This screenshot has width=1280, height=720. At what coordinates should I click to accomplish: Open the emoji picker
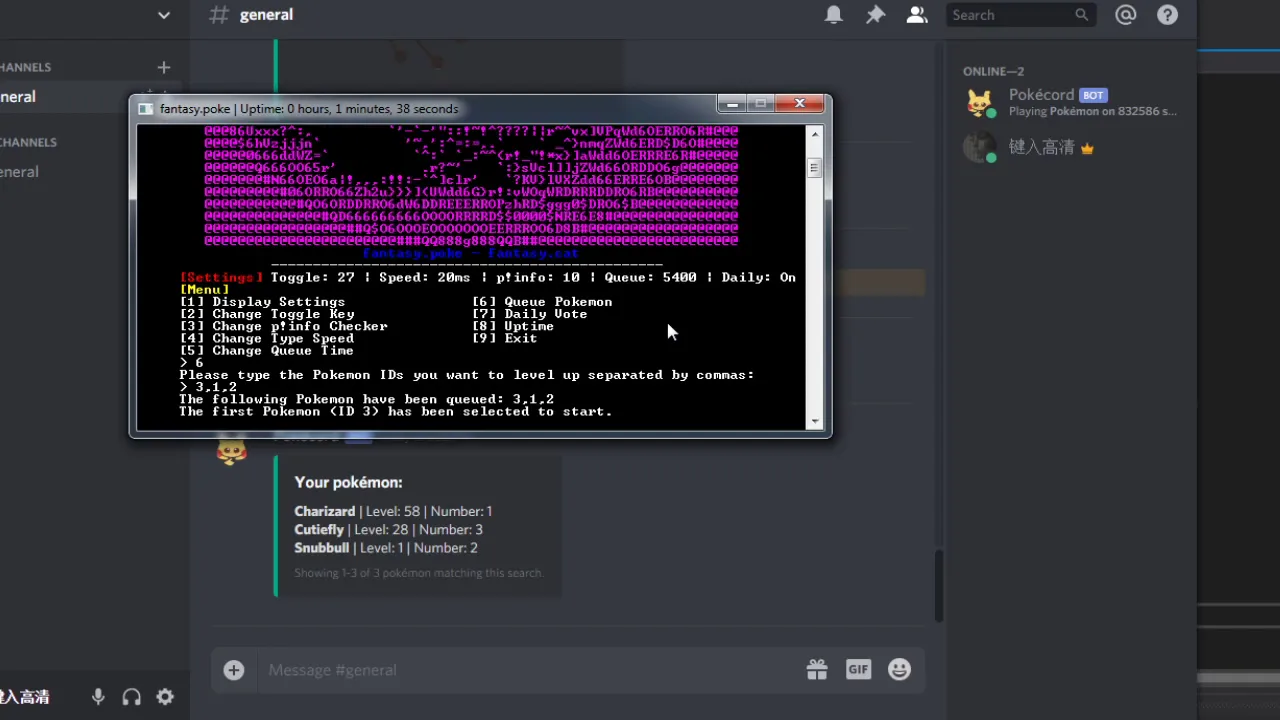click(x=899, y=670)
